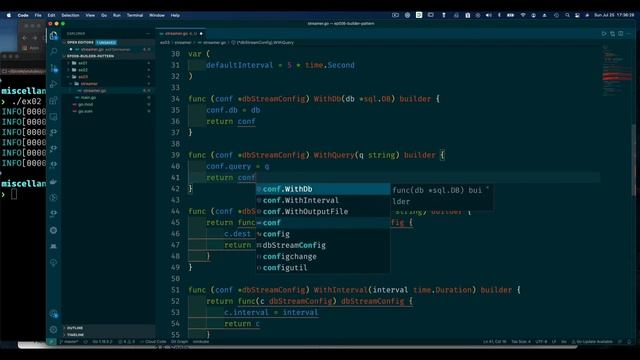640x360 pixels.
Task: Open the Selection menu
Action: tap(70, 15)
